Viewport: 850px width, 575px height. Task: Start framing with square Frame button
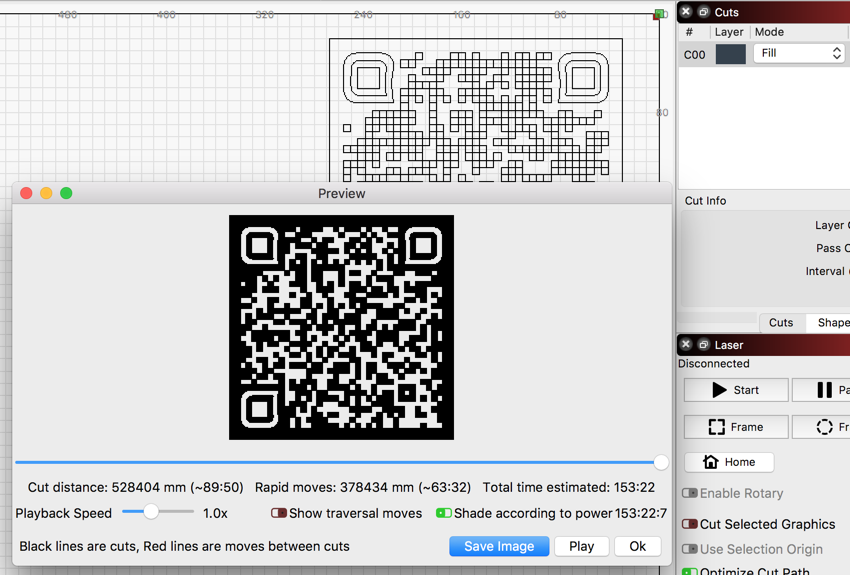(x=736, y=427)
